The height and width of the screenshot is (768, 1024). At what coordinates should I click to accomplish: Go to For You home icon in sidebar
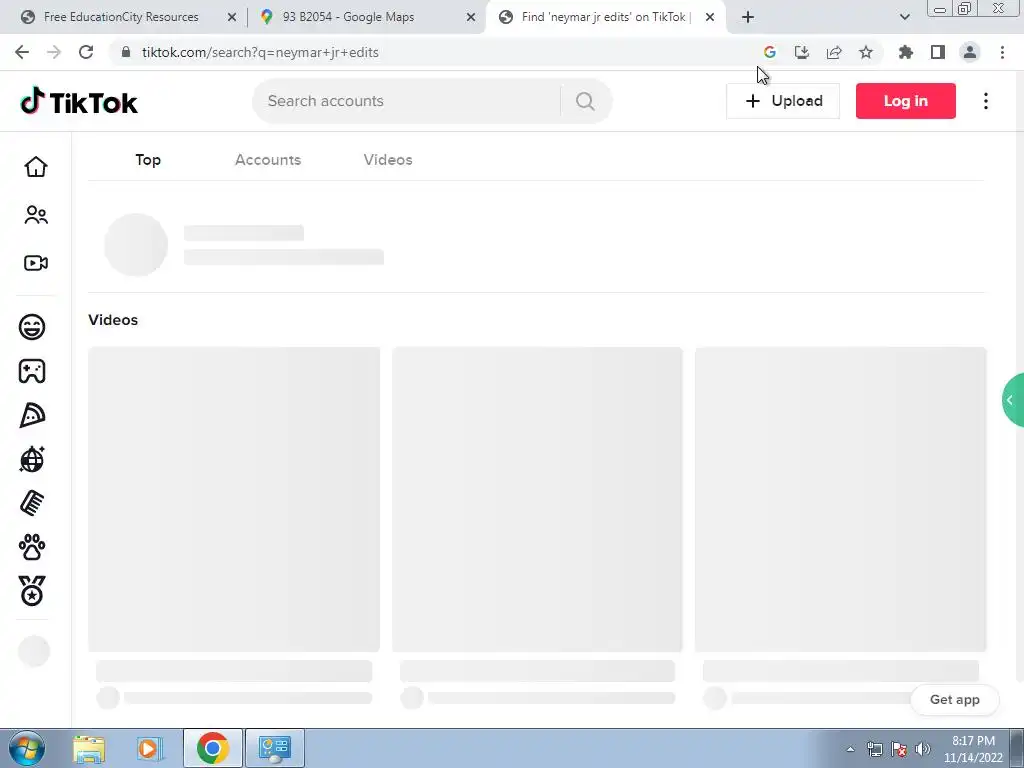[36, 167]
